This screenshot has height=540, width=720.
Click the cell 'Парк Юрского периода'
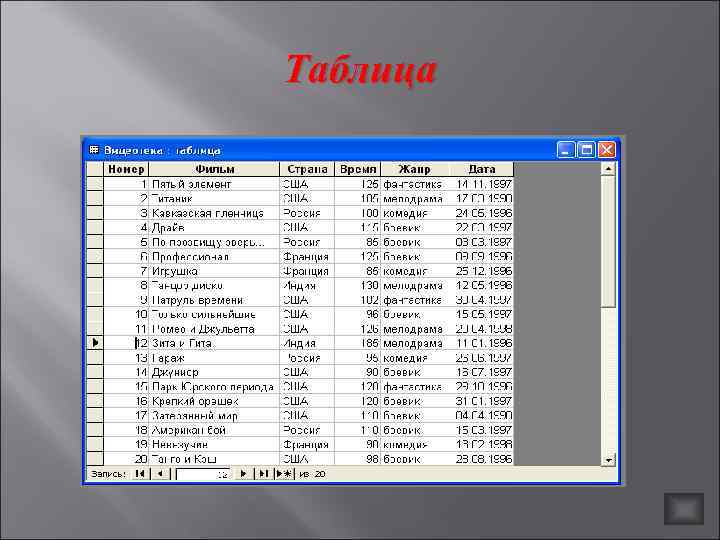[x=214, y=387]
